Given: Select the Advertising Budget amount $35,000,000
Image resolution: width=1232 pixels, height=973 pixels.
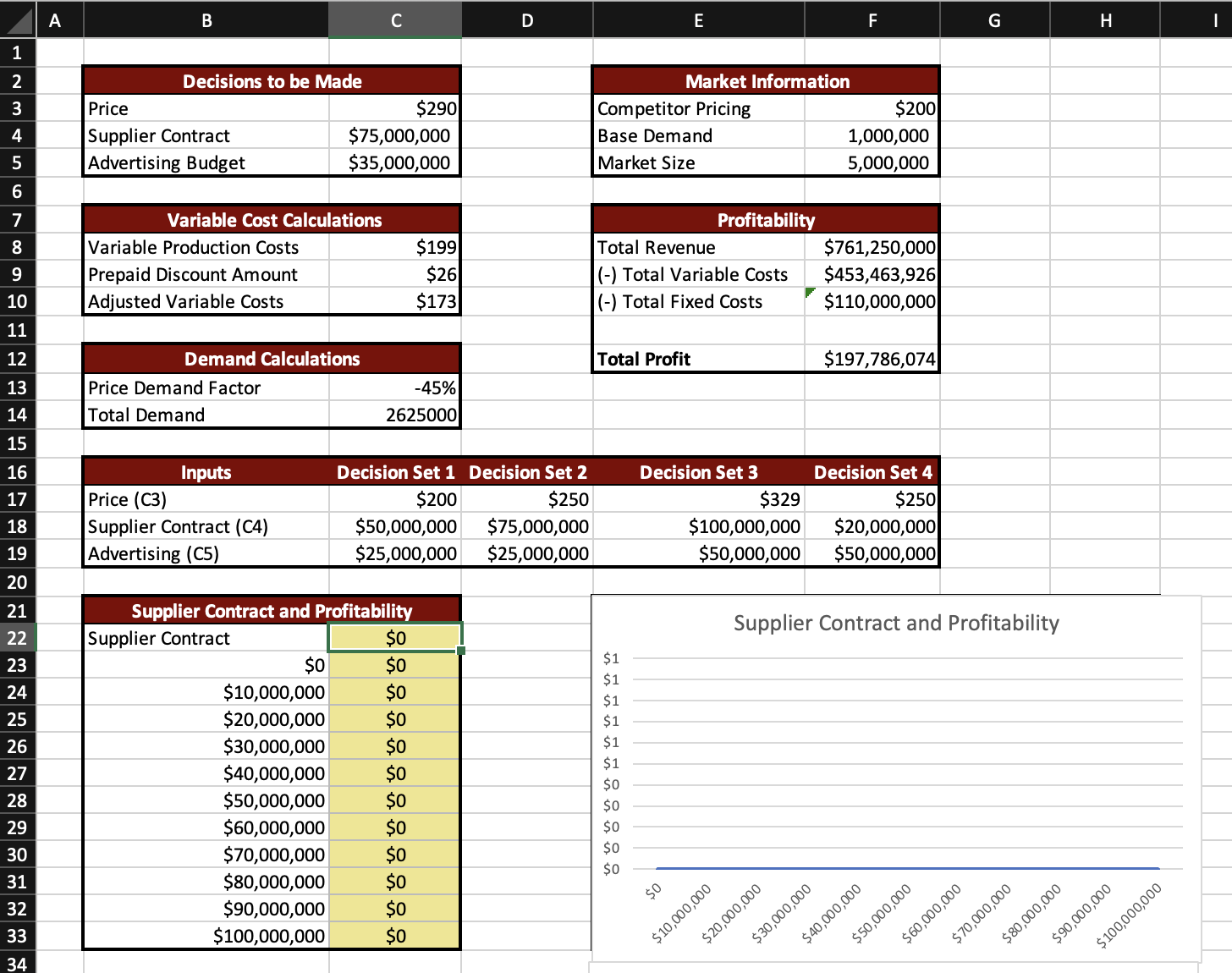Looking at the screenshot, I should 394,162.
